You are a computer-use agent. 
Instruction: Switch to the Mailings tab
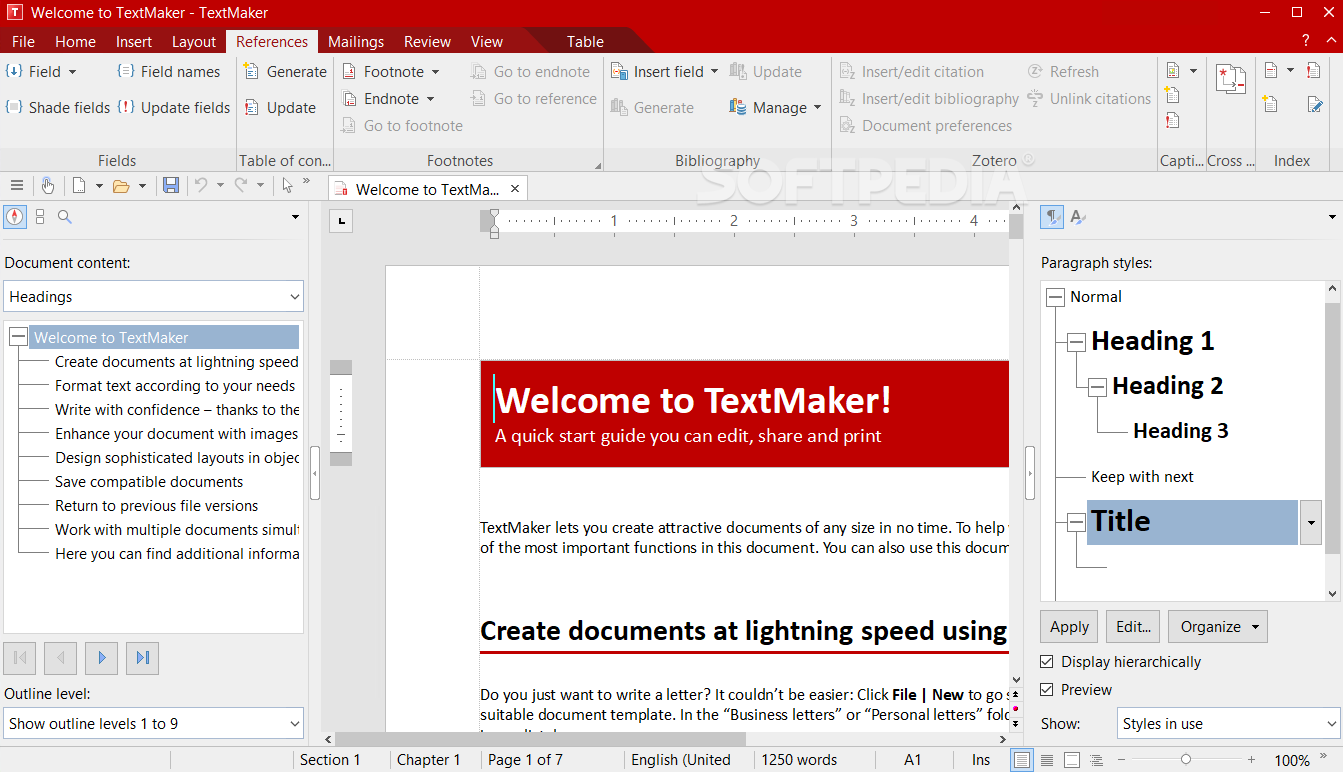point(356,42)
